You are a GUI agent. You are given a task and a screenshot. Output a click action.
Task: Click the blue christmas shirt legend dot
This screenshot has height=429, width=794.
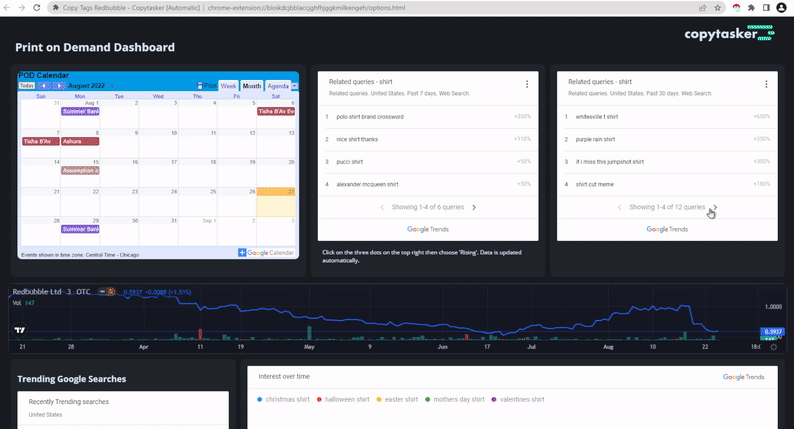pyautogui.click(x=259, y=400)
